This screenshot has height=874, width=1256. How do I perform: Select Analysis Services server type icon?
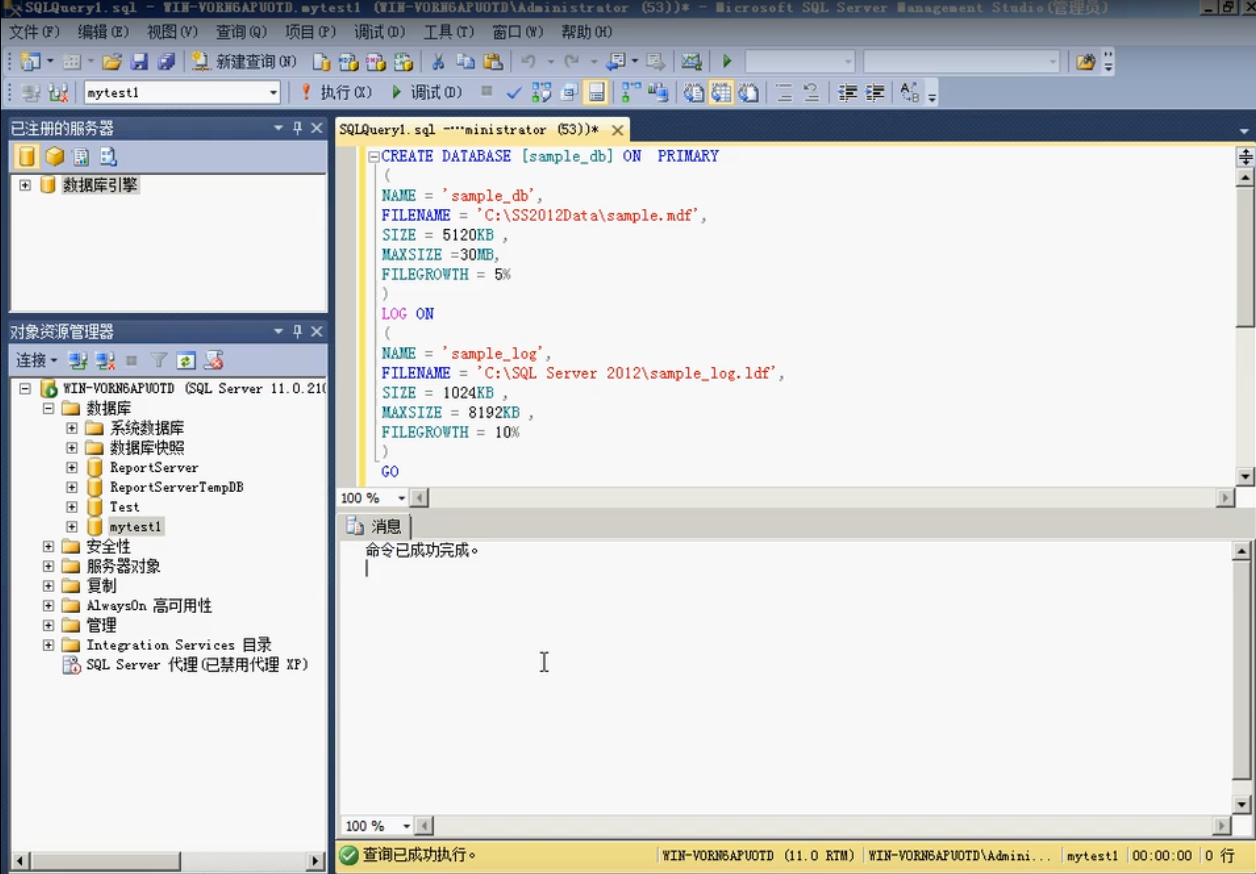coord(54,157)
